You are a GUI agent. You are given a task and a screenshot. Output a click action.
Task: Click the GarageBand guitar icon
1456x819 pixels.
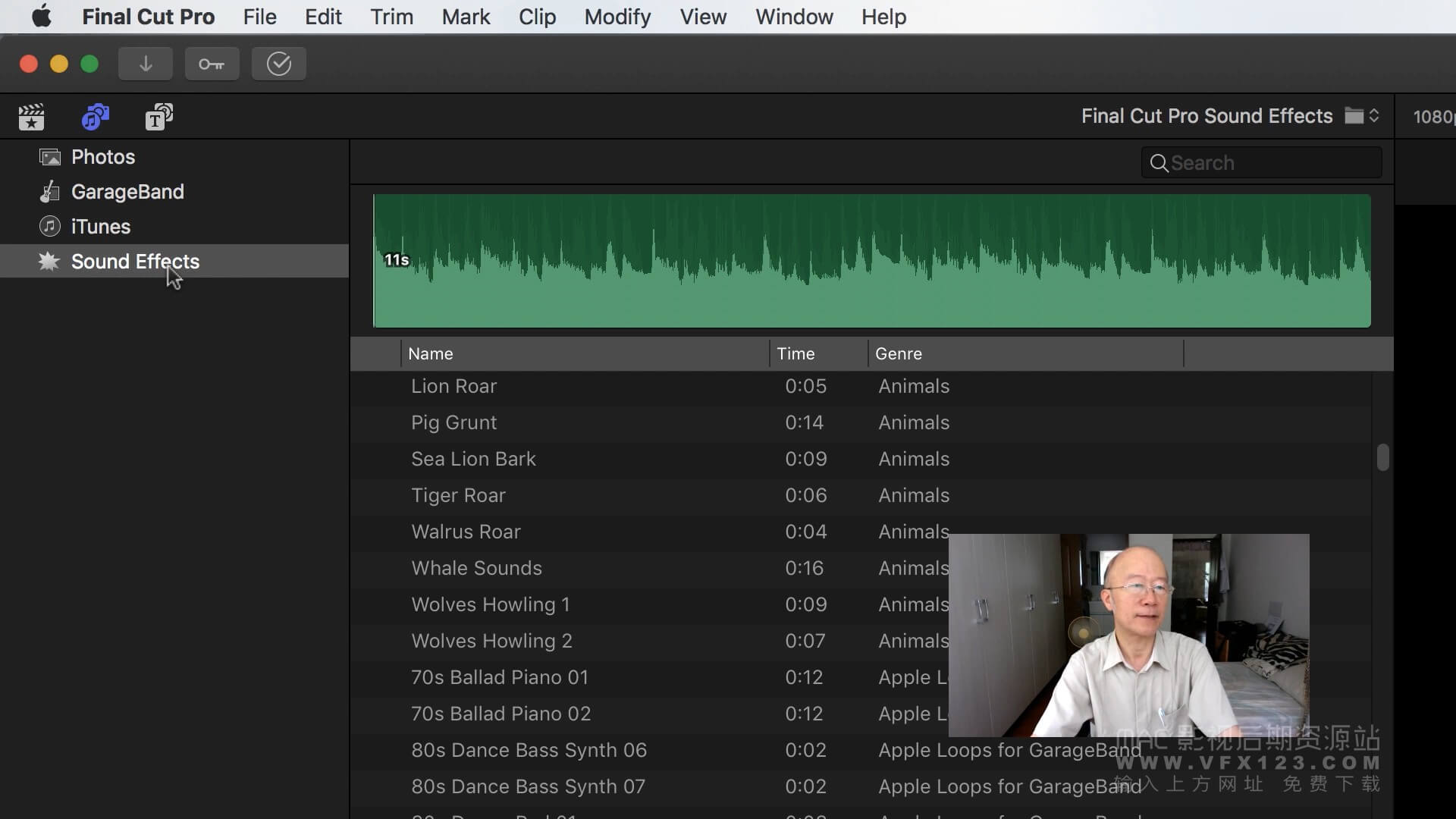click(50, 192)
